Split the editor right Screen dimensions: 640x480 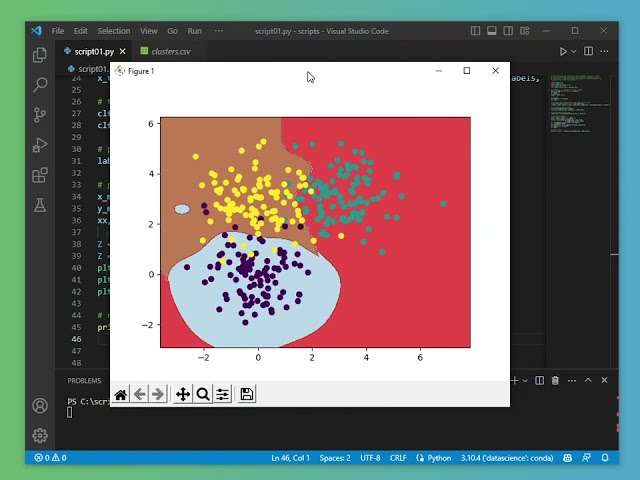(x=588, y=51)
